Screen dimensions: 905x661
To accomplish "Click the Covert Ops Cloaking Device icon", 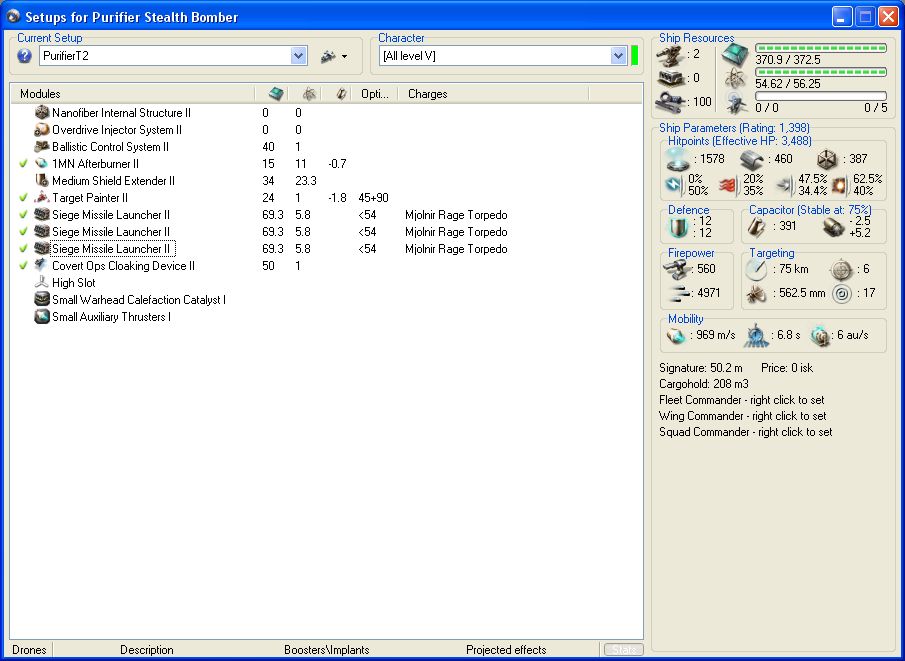I will pyautogui.click(x=42, y=266).
